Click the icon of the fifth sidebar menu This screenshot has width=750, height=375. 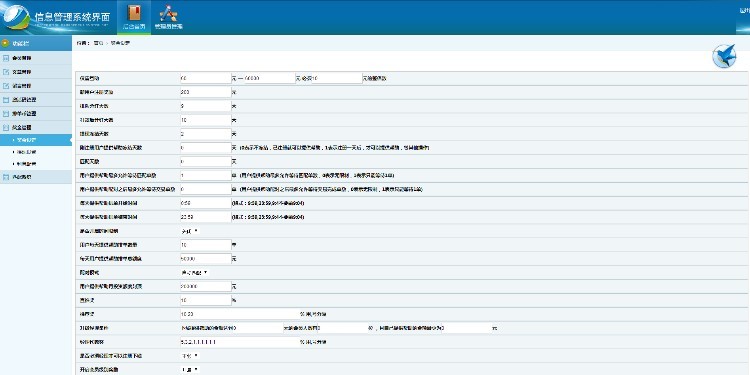coord(6,113)
